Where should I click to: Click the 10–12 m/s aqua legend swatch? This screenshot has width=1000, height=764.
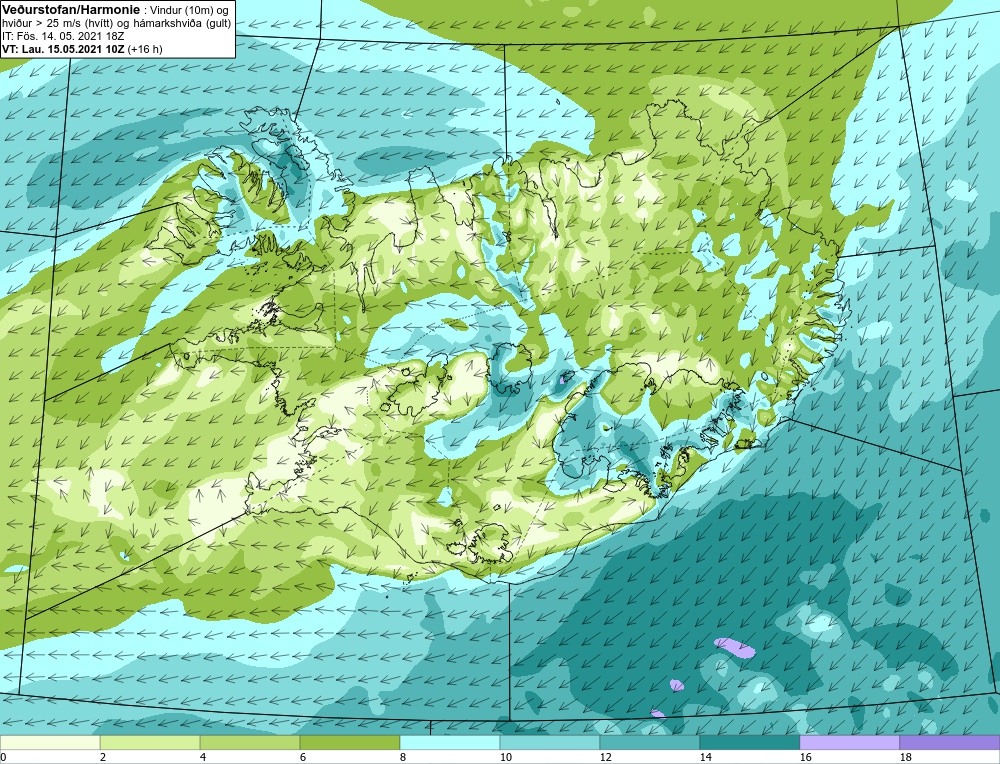point(550,743)
